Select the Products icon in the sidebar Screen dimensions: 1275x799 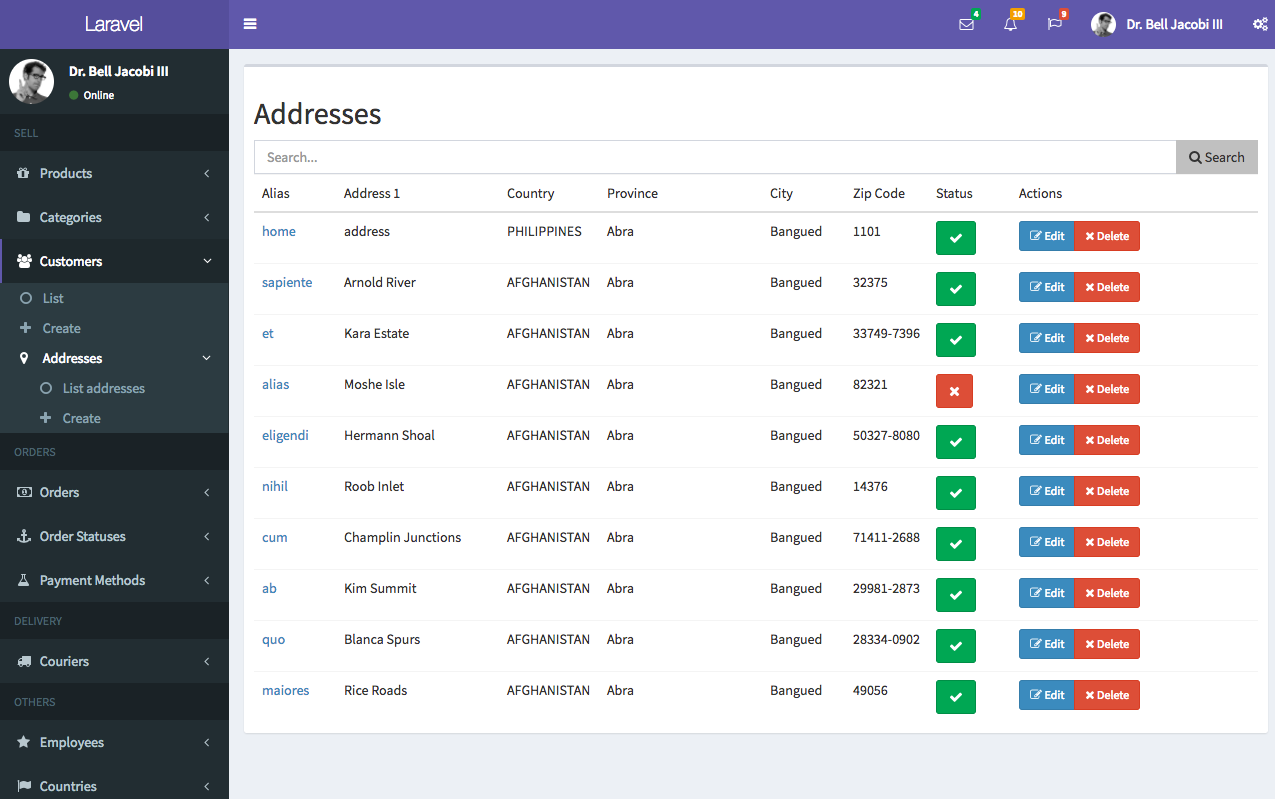[22, 173]
